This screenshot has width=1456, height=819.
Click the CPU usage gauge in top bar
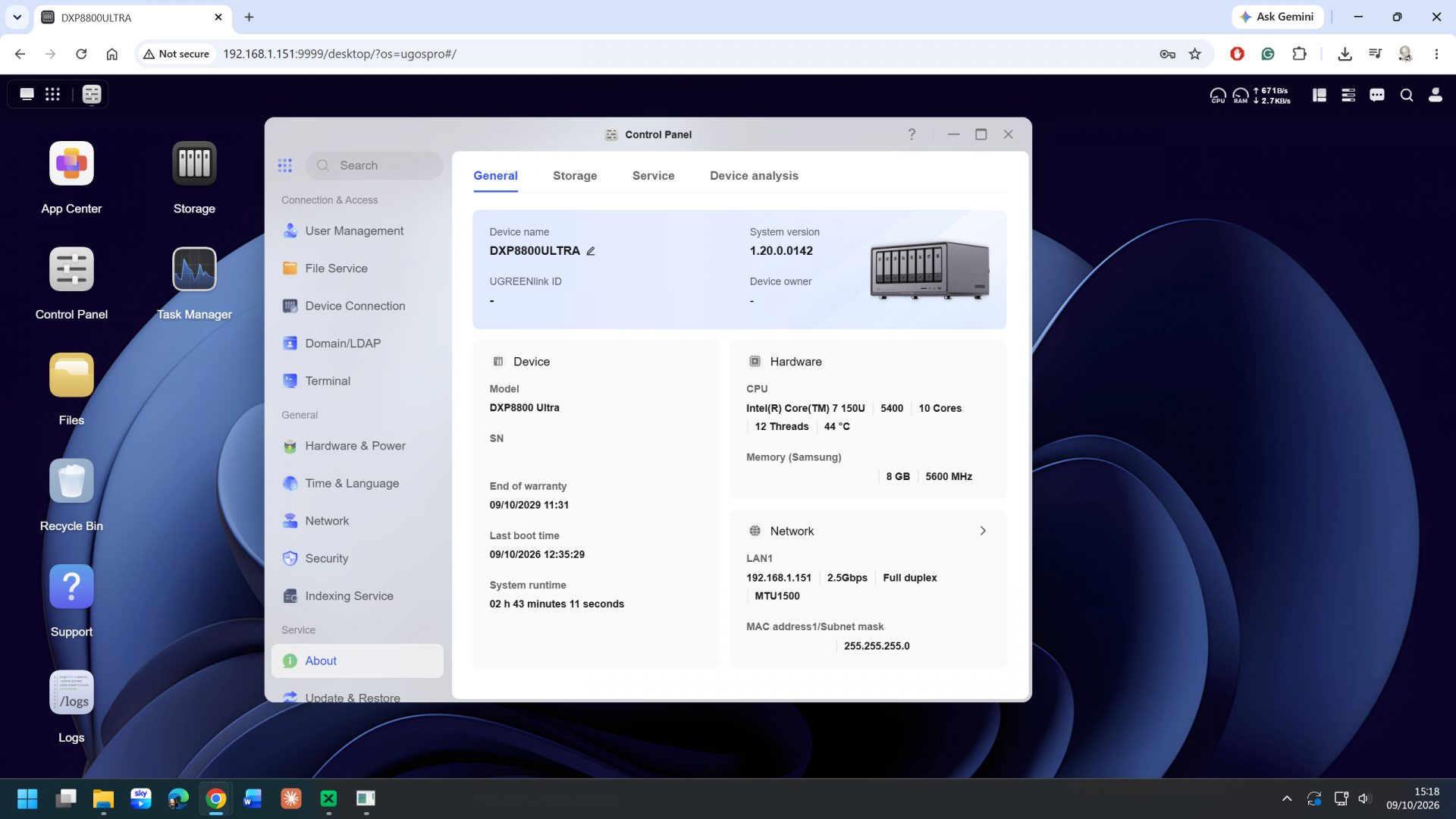1218,95
